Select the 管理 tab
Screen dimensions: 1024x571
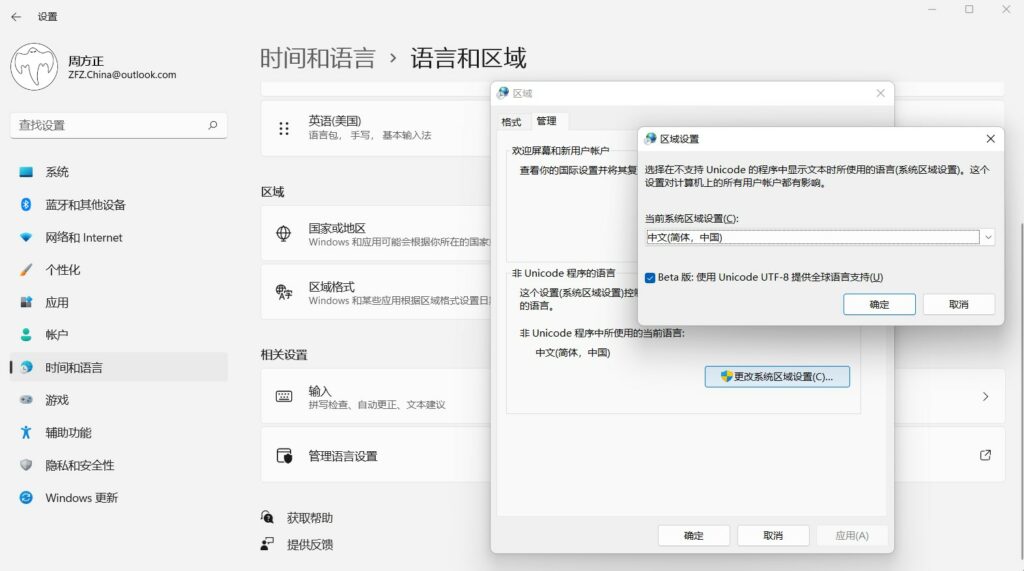pos(546,121)
